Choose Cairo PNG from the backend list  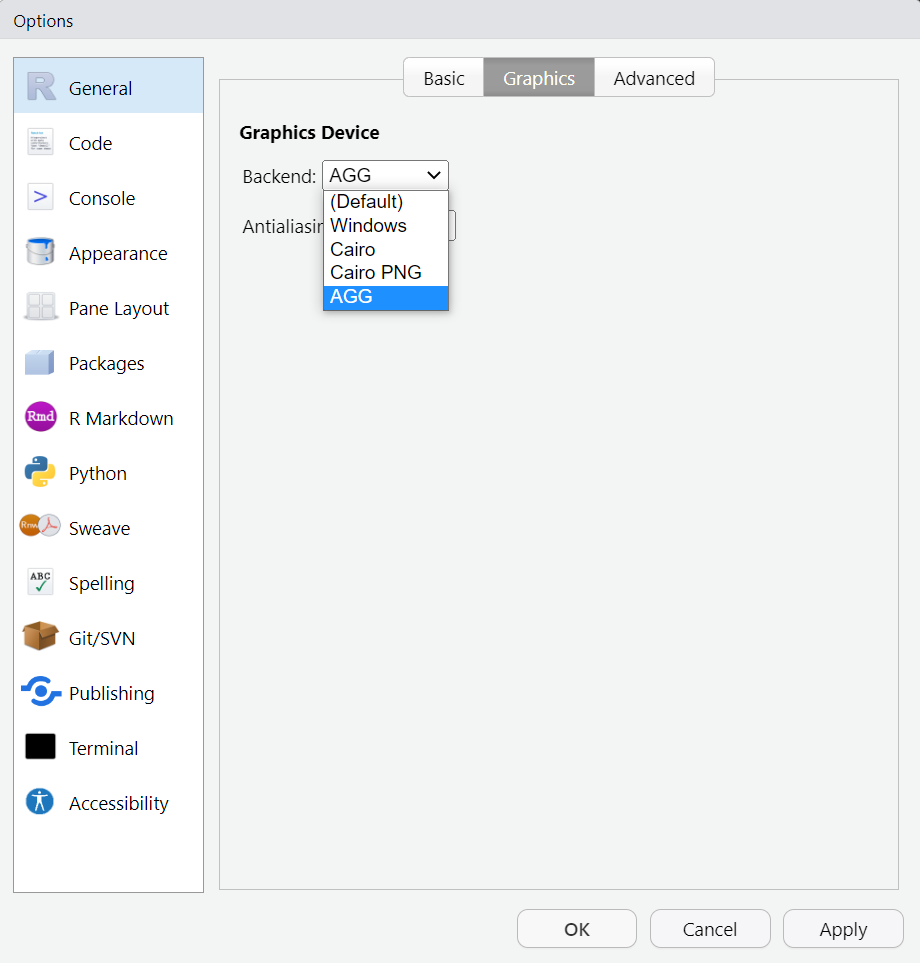(x=376, y=273)
